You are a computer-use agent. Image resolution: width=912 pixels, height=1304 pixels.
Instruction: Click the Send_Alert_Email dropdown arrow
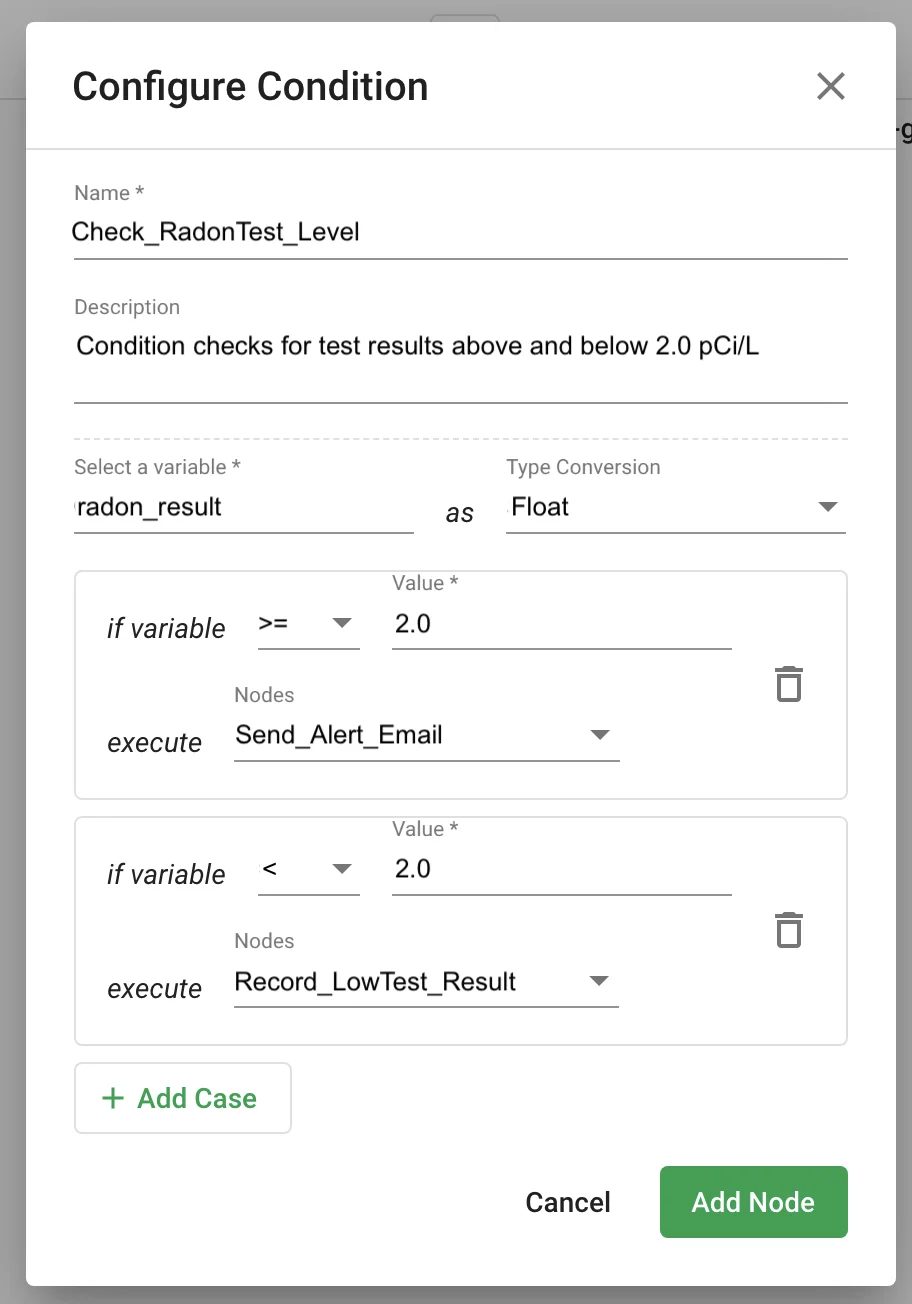coord(600,735)
